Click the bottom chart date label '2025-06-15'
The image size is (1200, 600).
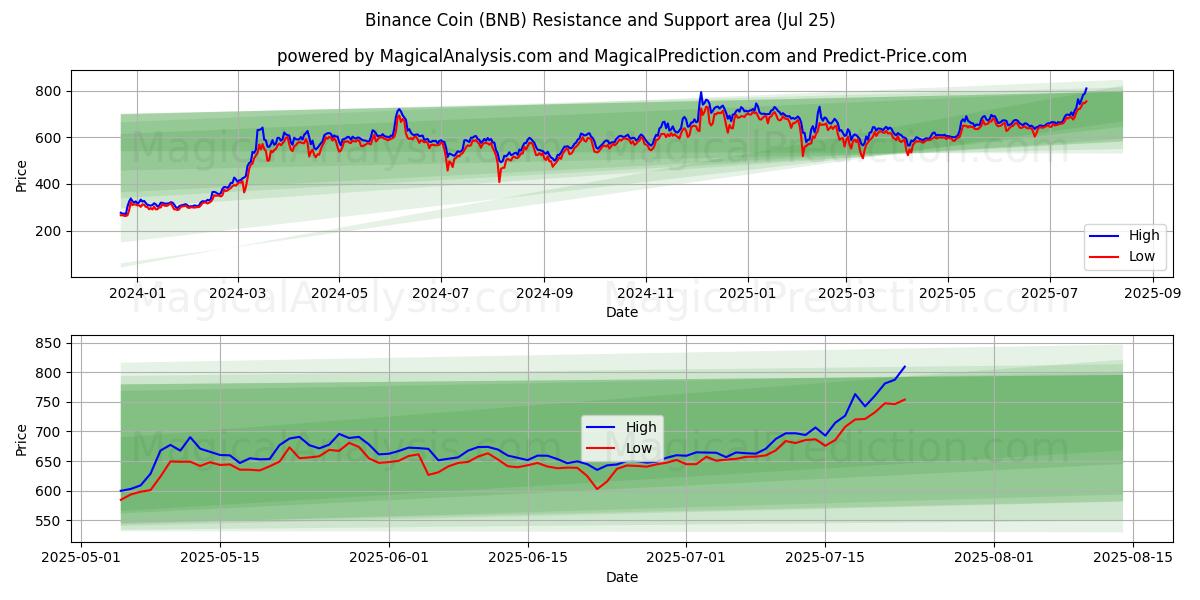(x=526, y=559)
